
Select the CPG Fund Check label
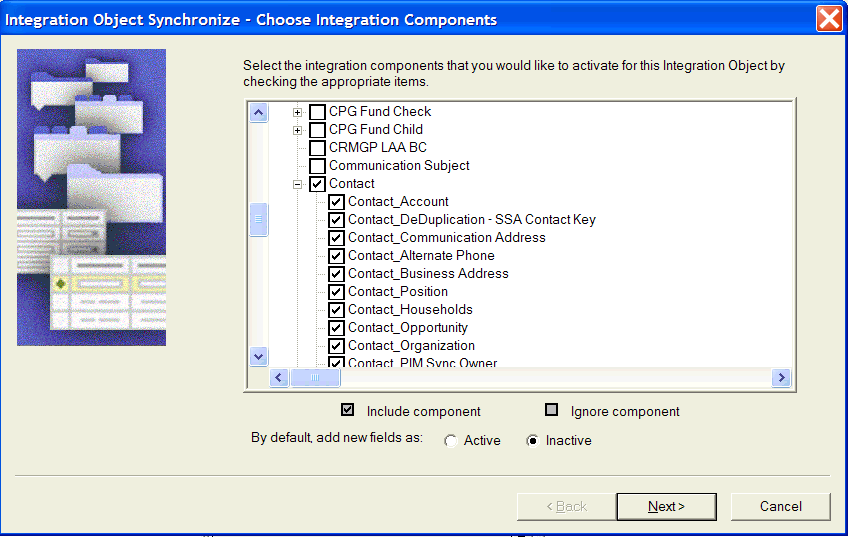point(380,111)
